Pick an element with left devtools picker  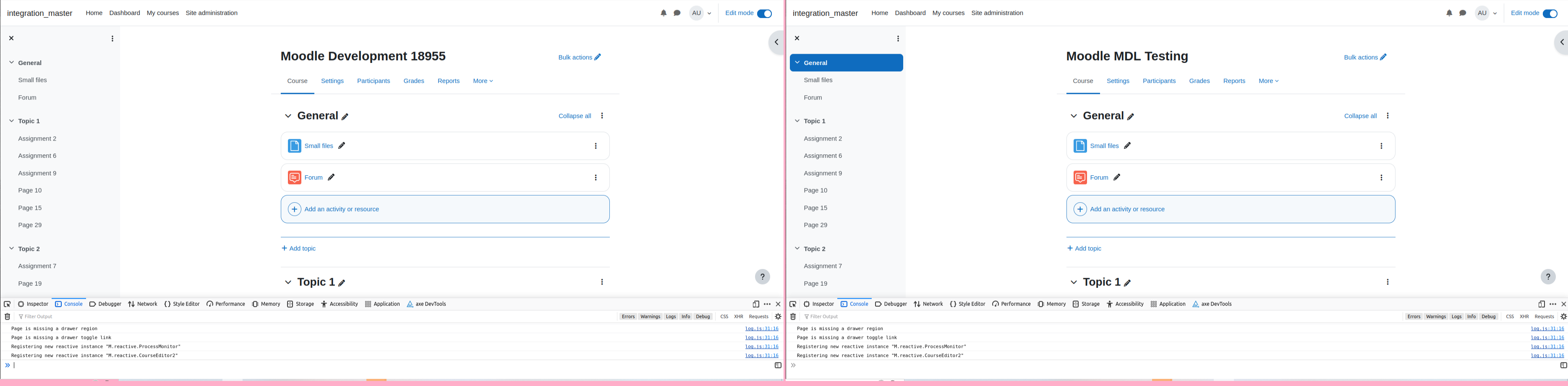click(x=7, y=304)
